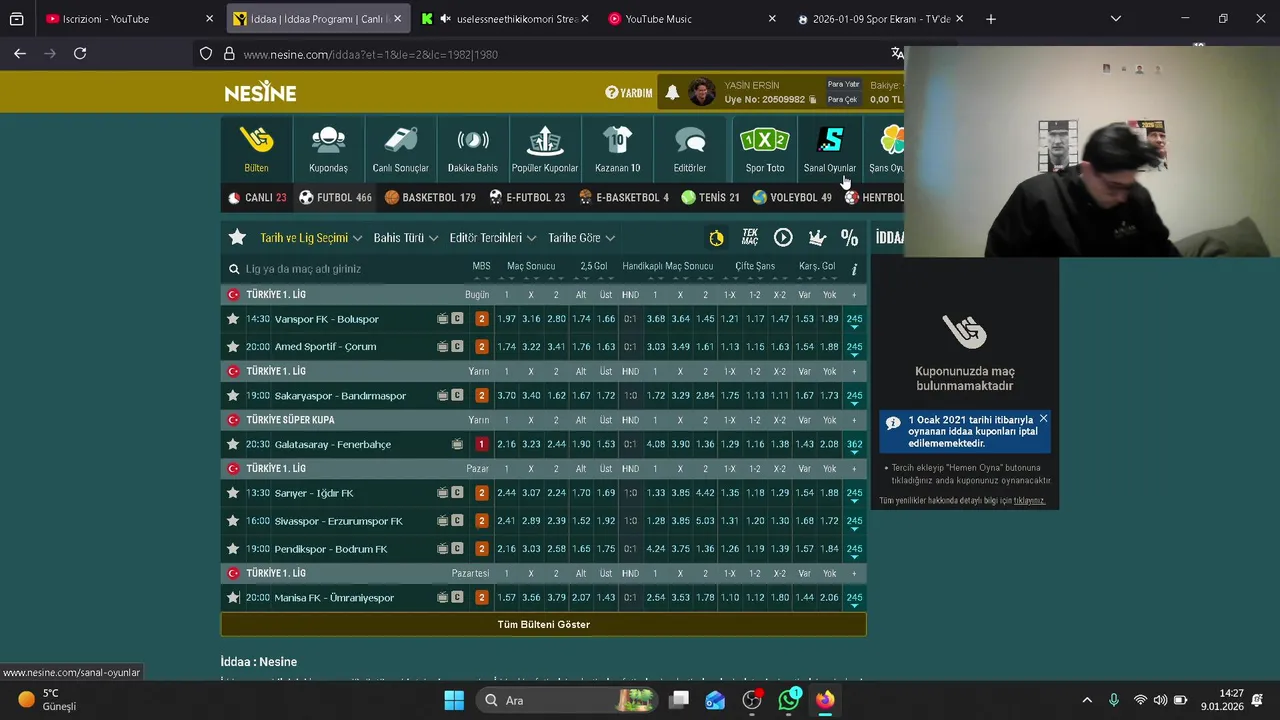Expand 245 more bets for Manisa FK match
Image resolution: width=1280 pixels, height=720 pixels.
point(854,598)
